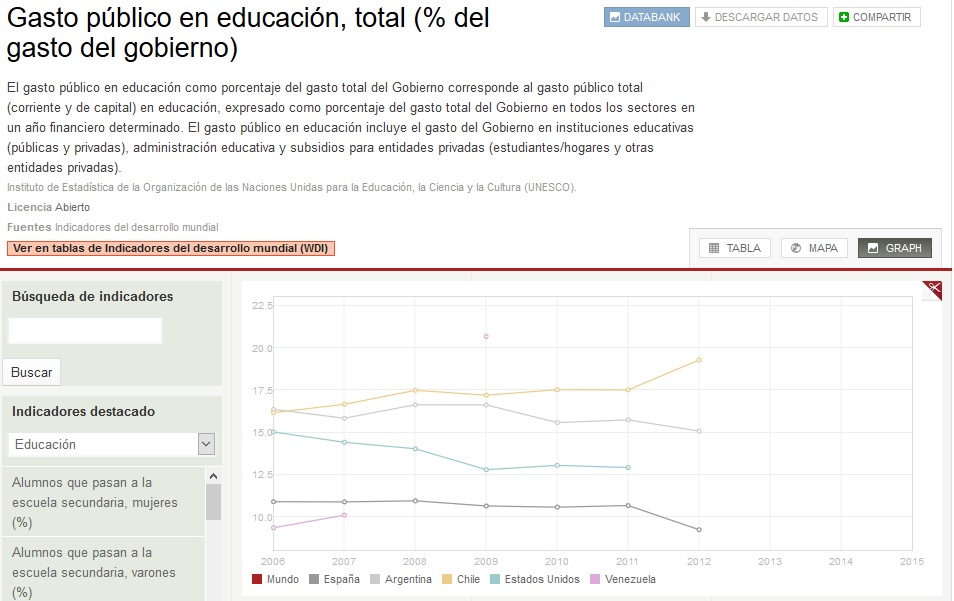Open the DataBank button
Screen dimensions: 954x601
coord(646,17)
